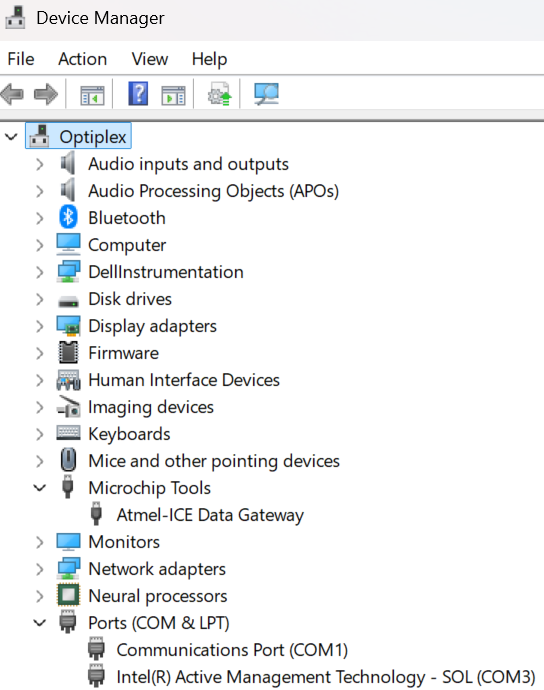Screen dimensions: 544x690
Task: Click the Monitors category icon
Action: point(69,542)
